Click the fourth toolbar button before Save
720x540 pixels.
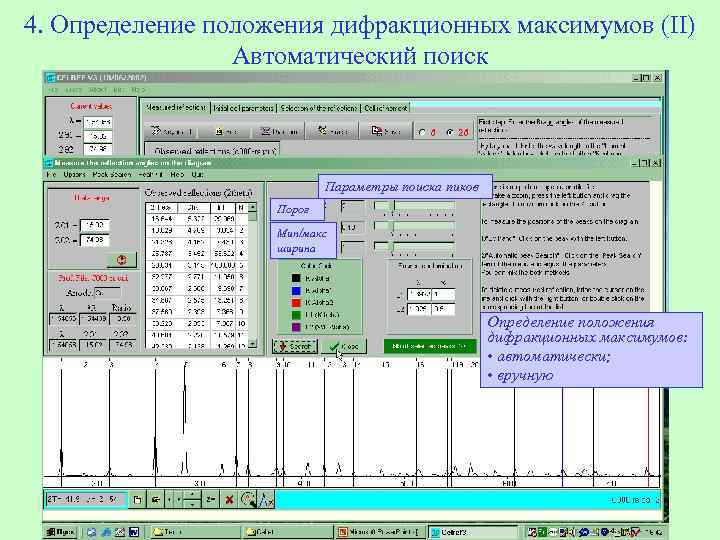[x=333, y=131]
